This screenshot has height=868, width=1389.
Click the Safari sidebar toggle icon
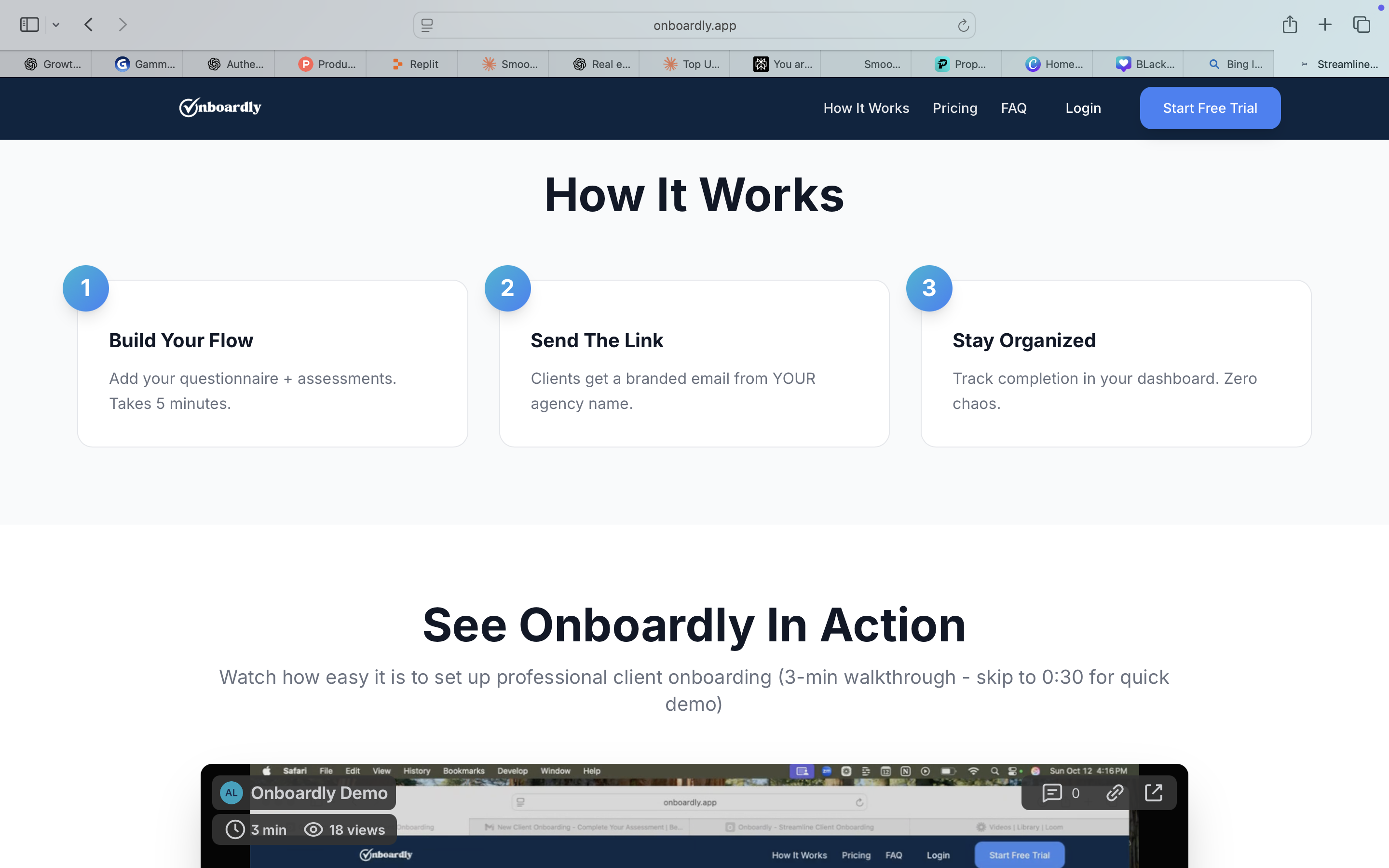pos(29,25)
